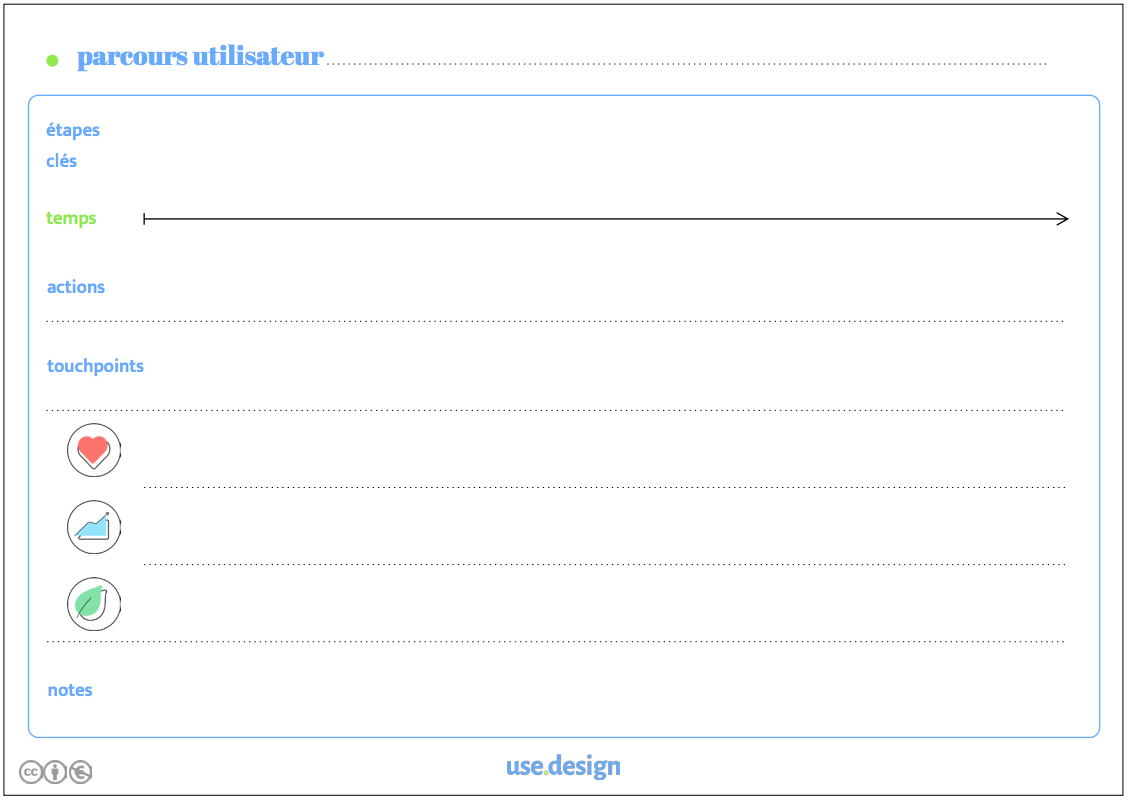The width and height of the screenshot is (1128, 800).
Task: Click the notes section label
Action: click(x=70, y=690)
